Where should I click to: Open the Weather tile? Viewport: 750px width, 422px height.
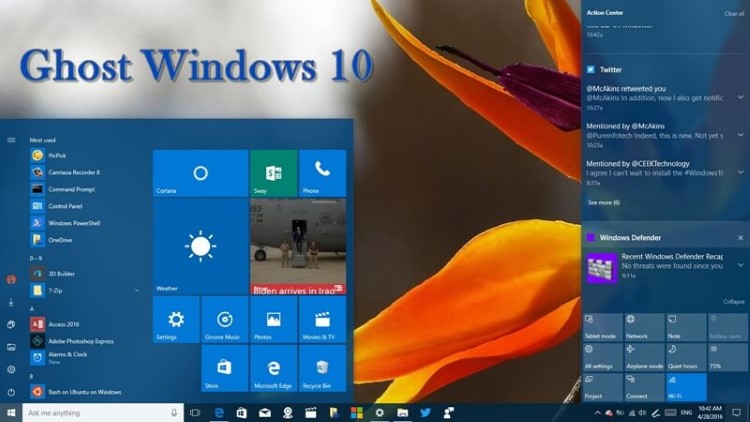(x=200, y=246)
